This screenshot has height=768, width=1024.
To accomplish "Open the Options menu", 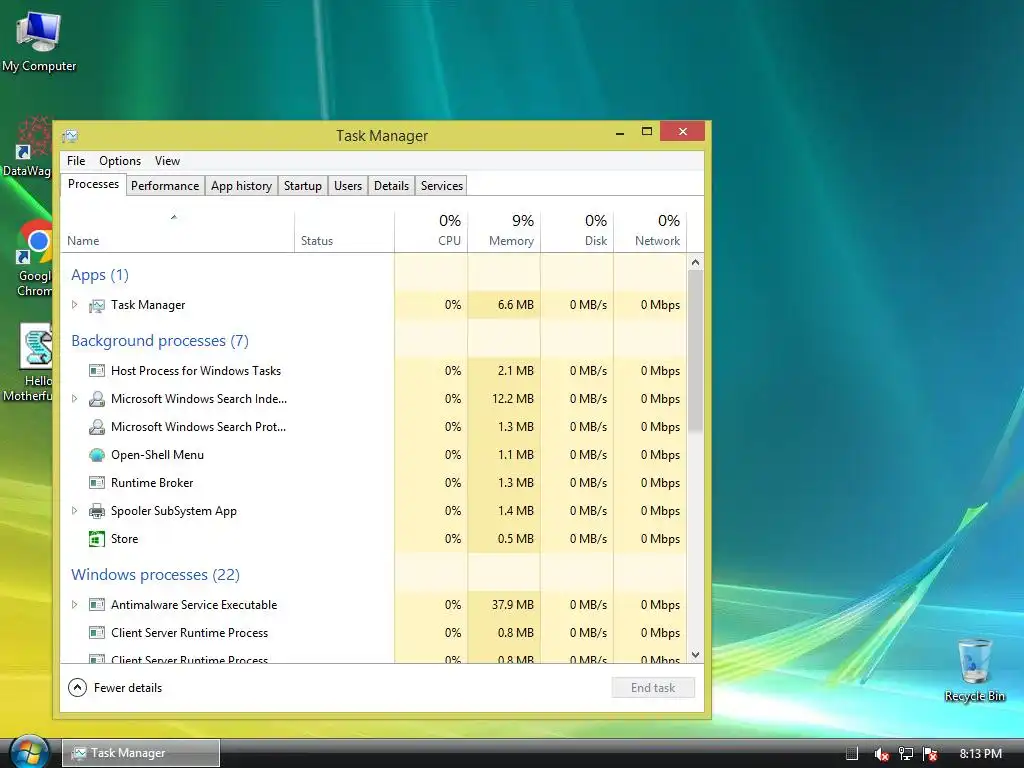I will 120,161.
